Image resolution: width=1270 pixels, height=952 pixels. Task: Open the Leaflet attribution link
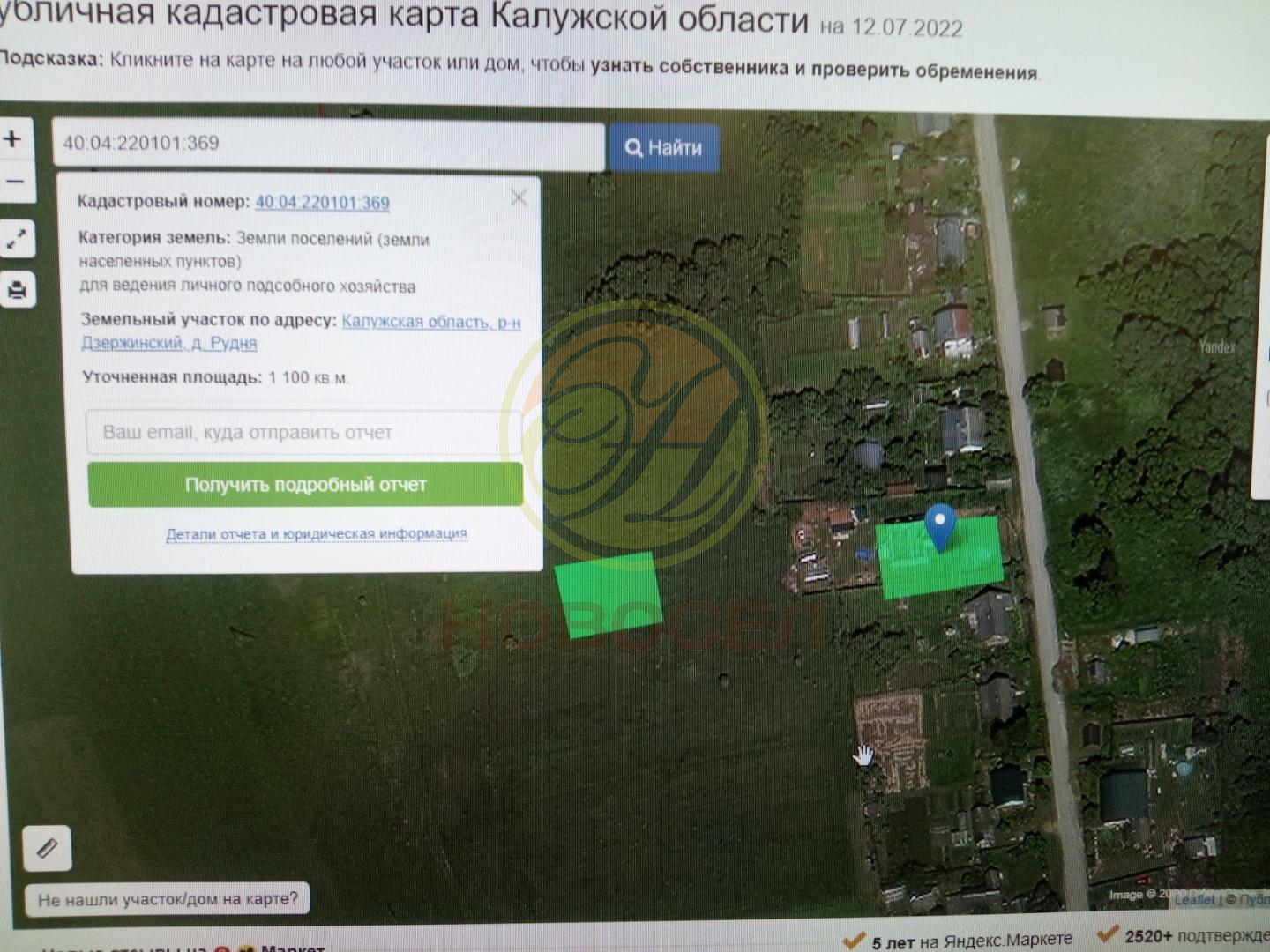(x=1193, y=899)
